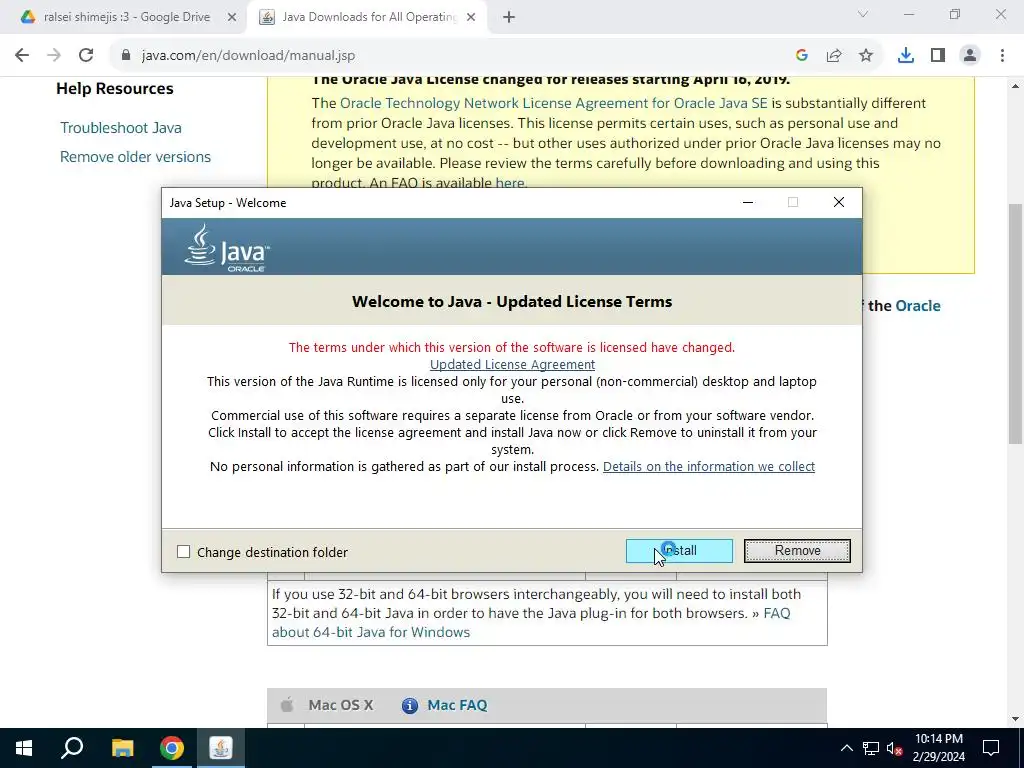Close the ralsei shimejis Google Drive tab

pos(232,17)
